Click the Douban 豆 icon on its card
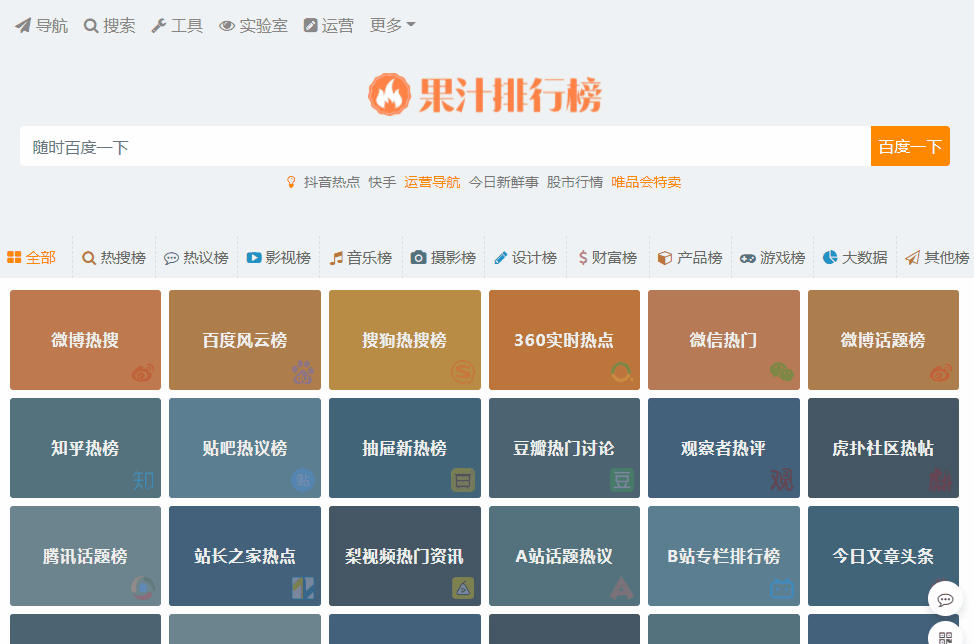The height and width of the screenshot is (644, 974). tap(622, 480)
